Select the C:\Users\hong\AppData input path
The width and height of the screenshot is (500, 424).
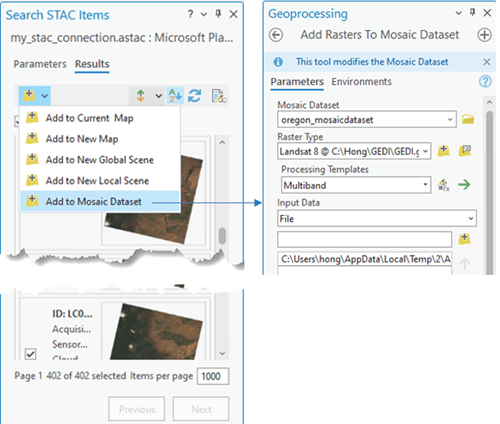364,259
